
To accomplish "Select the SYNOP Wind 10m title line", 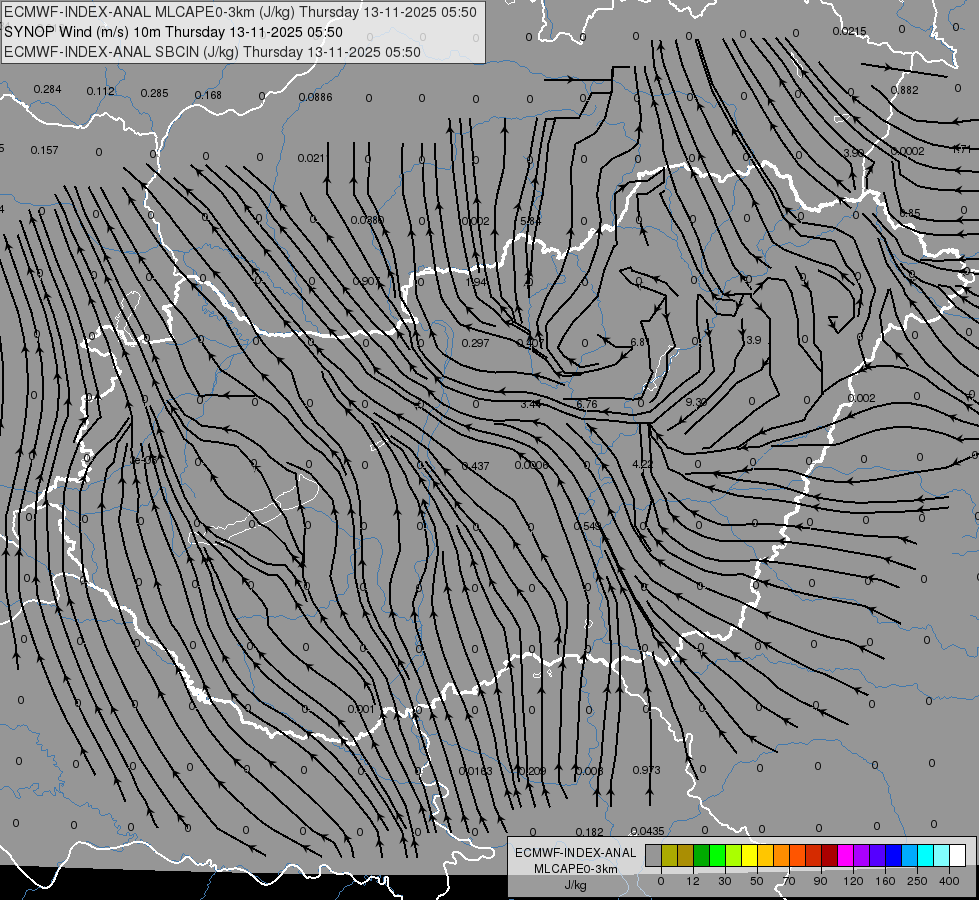I will tap(174, 32).
